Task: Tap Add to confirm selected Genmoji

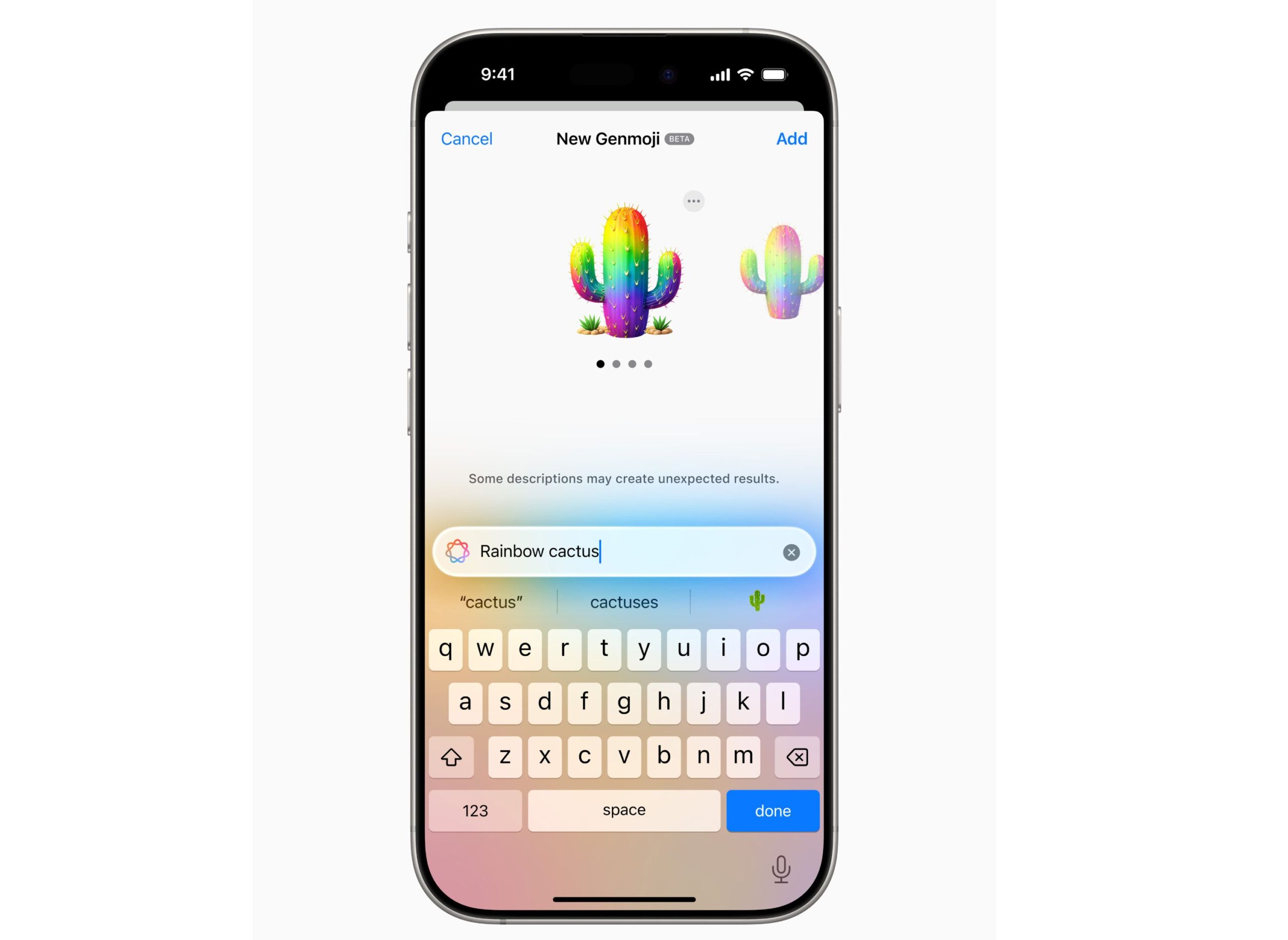Action: click(791, 138)
